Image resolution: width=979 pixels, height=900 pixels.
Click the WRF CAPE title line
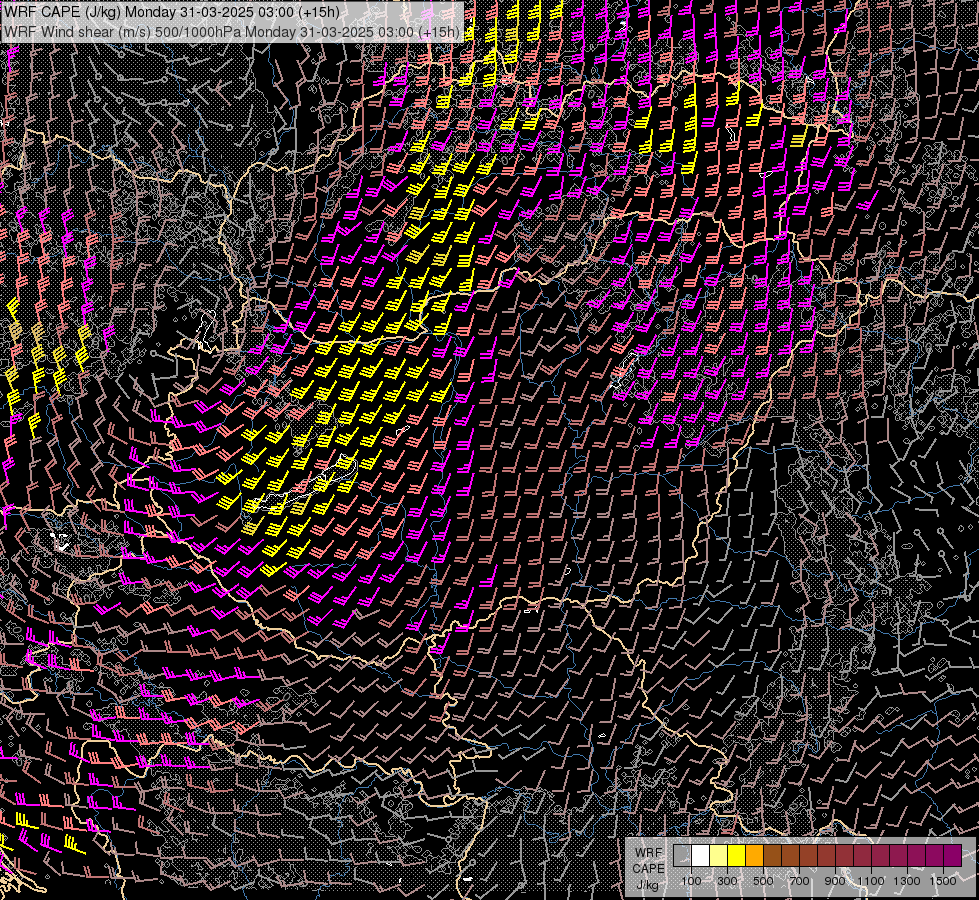[x=172, y=12]
